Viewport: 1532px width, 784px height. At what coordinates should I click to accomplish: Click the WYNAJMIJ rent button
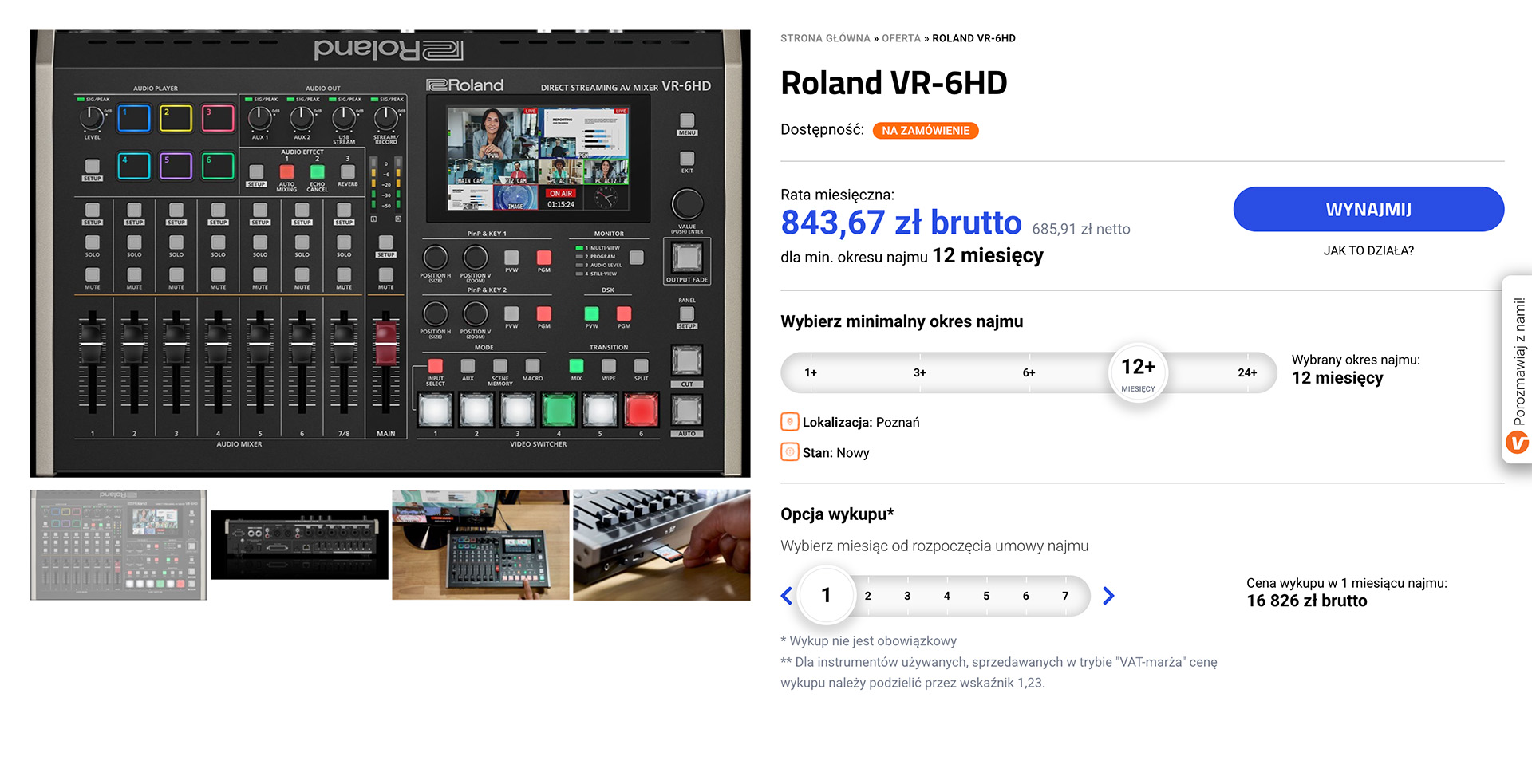1368,210
